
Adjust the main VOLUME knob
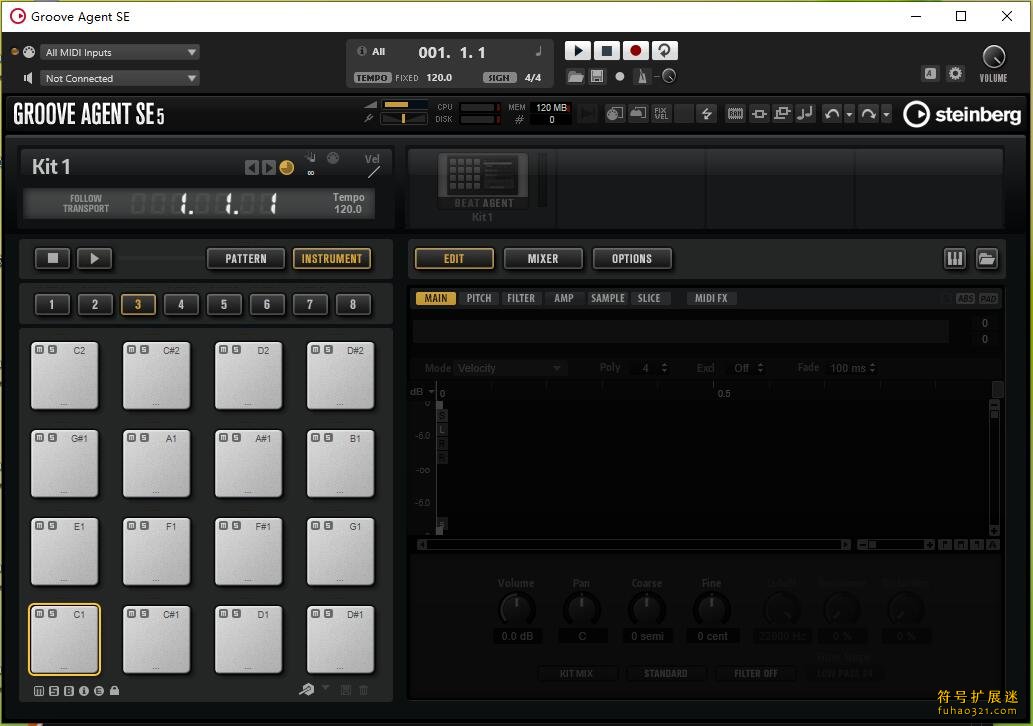pyautogui.click(x=993, y=57)
